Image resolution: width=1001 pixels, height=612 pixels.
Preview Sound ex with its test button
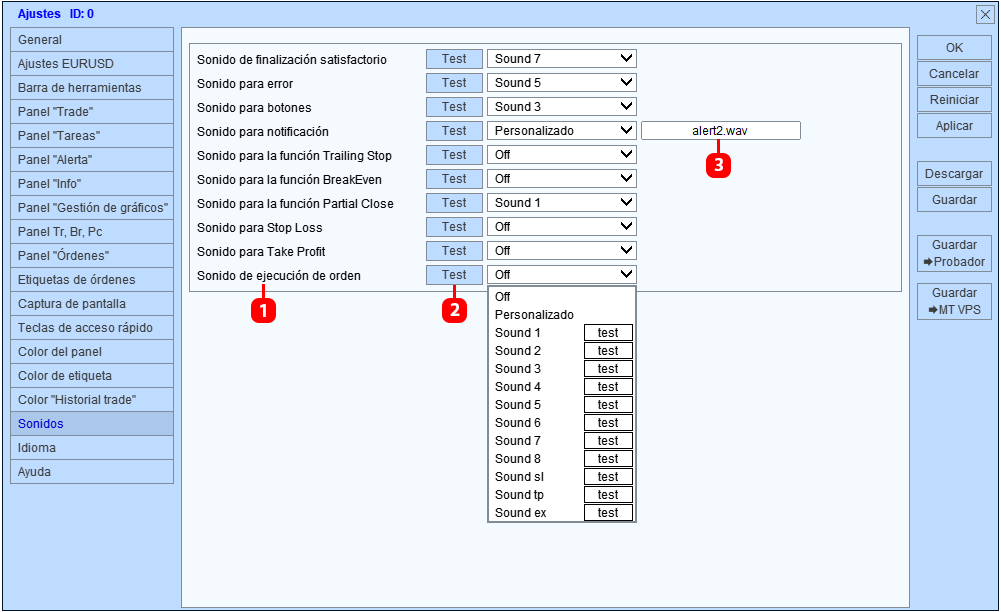(x=608, y=513)
